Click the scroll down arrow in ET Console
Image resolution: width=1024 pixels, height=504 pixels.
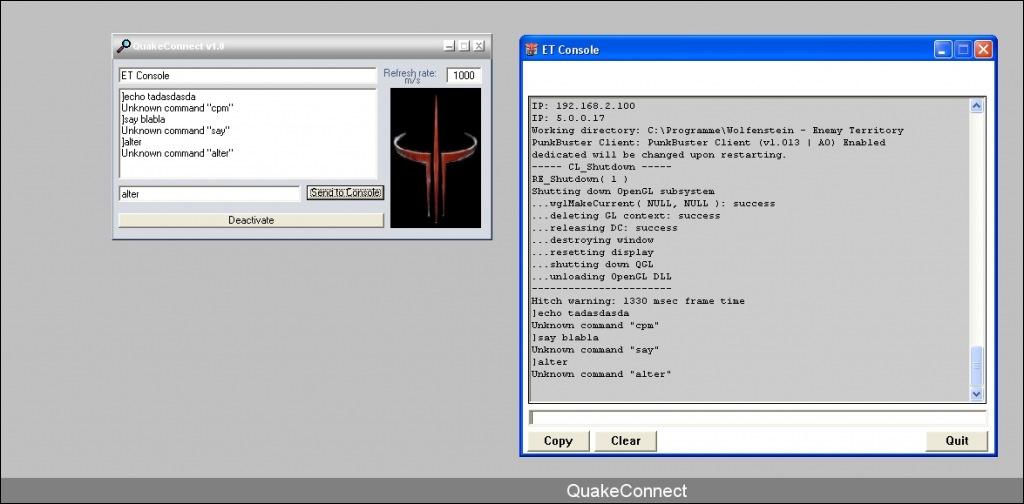tap(977, 395)
